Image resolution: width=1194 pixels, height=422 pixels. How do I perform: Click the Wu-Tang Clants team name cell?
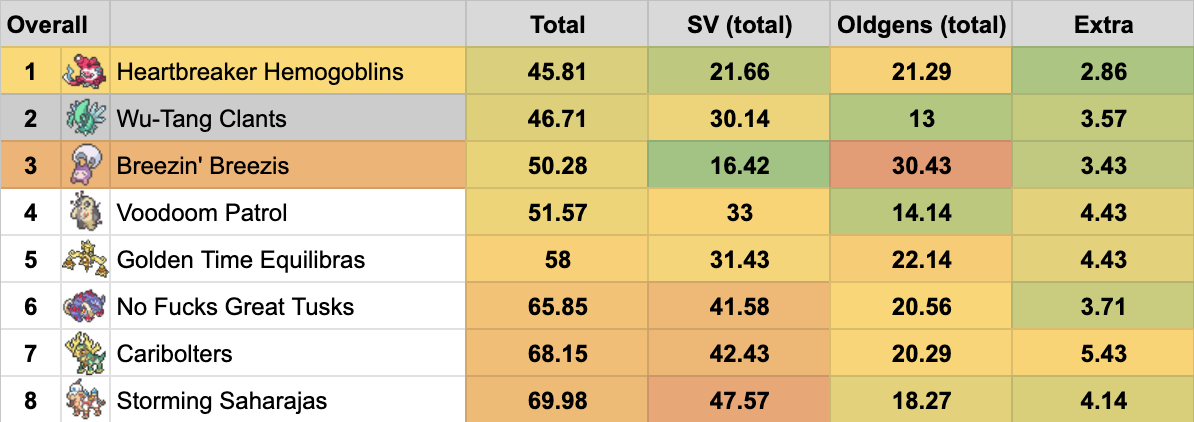(x=202, y=118)
